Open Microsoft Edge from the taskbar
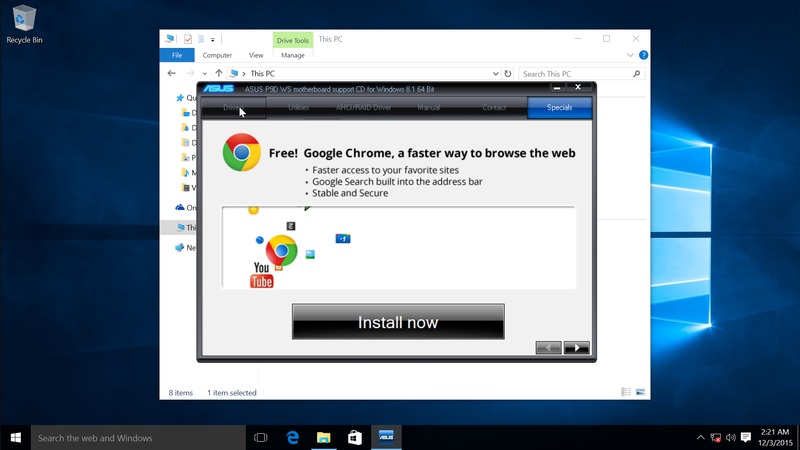The width and height of the screenshot is (800, 450). [293, 438]
